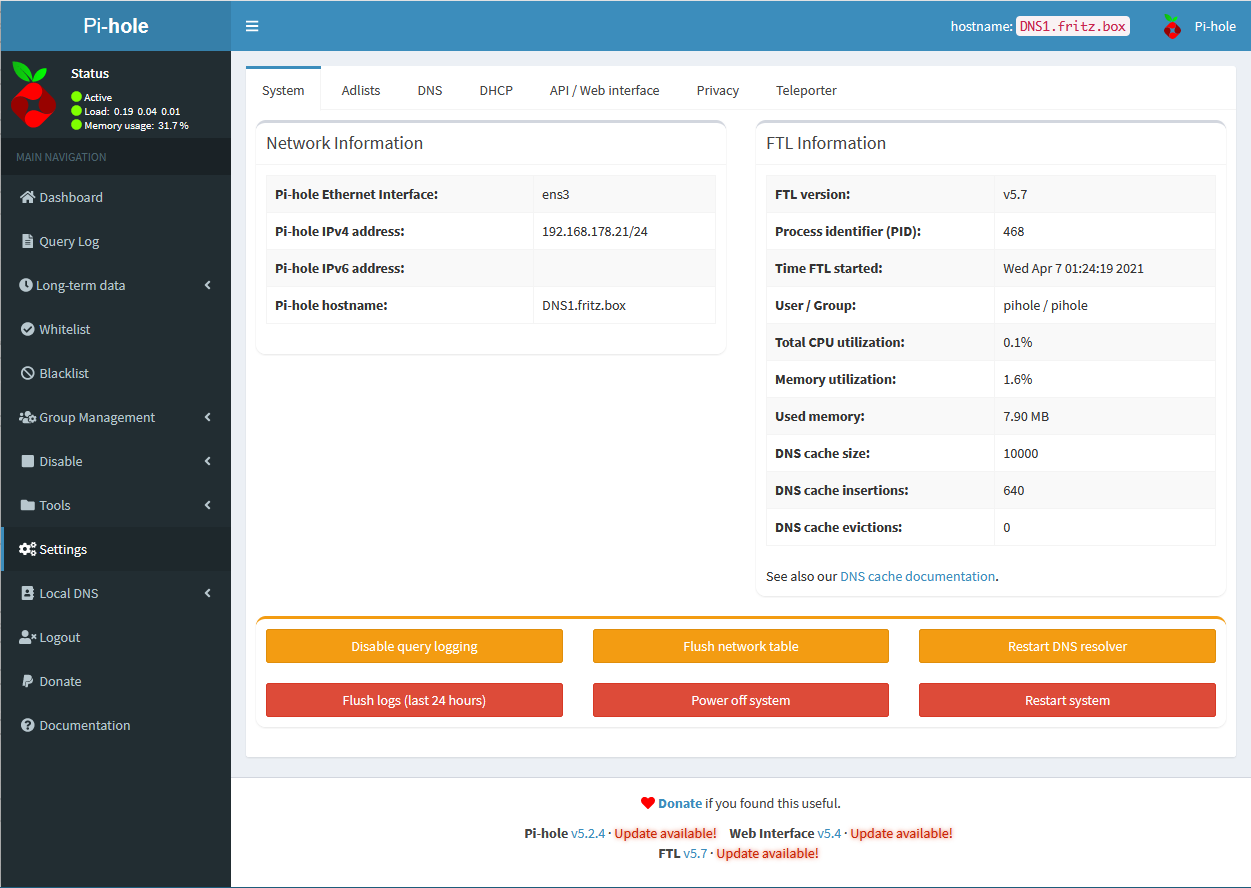
Task: Open the Blacklist page
Action: click(x=27, y=373)
